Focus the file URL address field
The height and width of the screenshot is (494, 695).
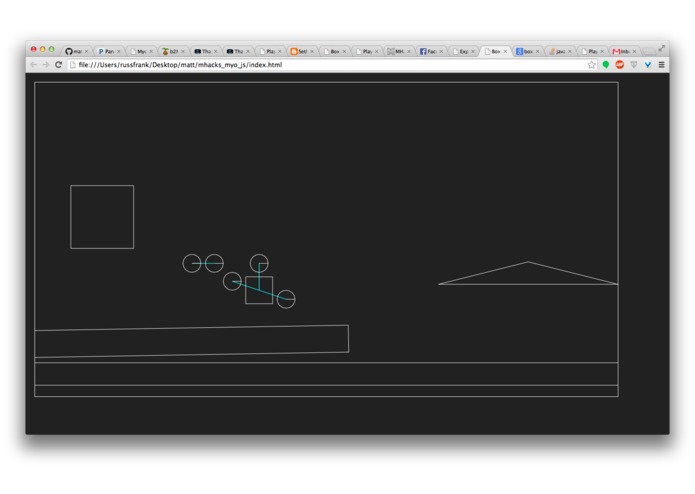pos(328,65)
